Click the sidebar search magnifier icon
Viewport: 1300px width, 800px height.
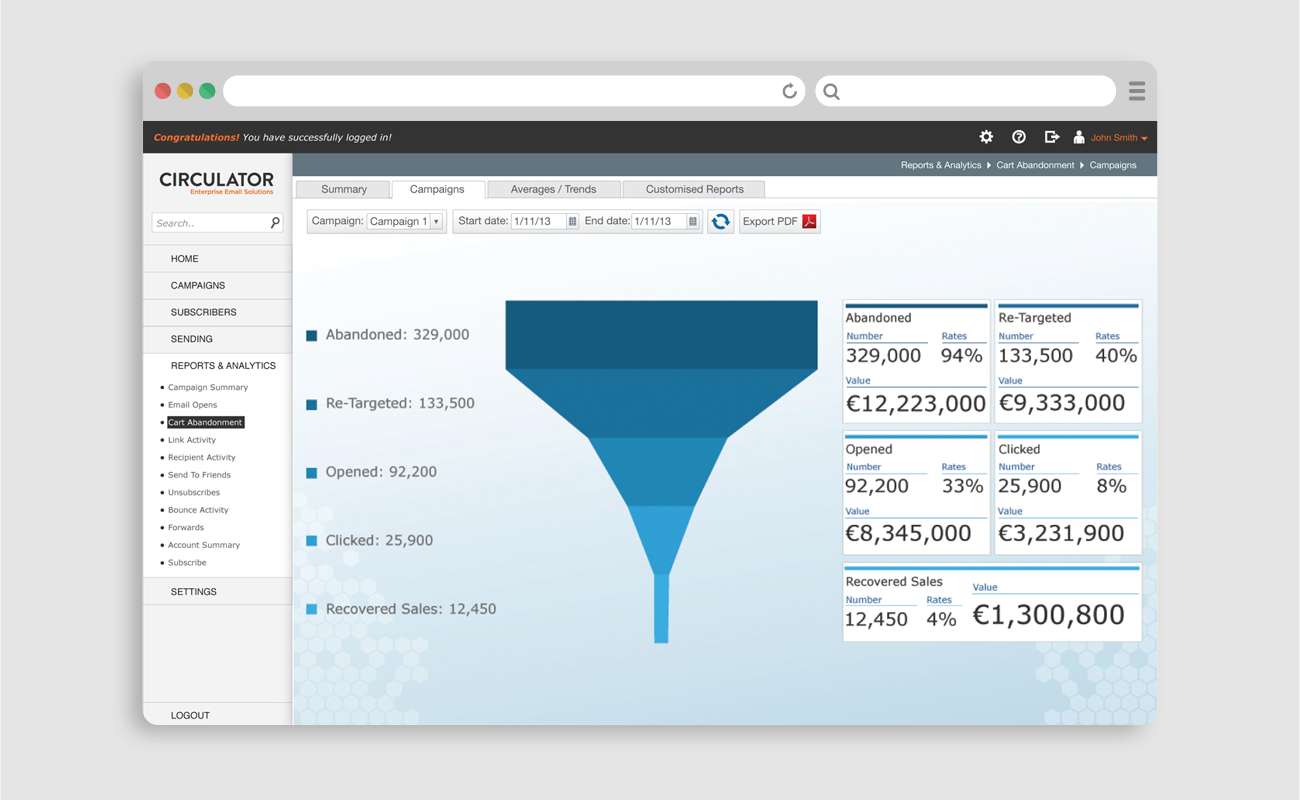tap(275, 223)
